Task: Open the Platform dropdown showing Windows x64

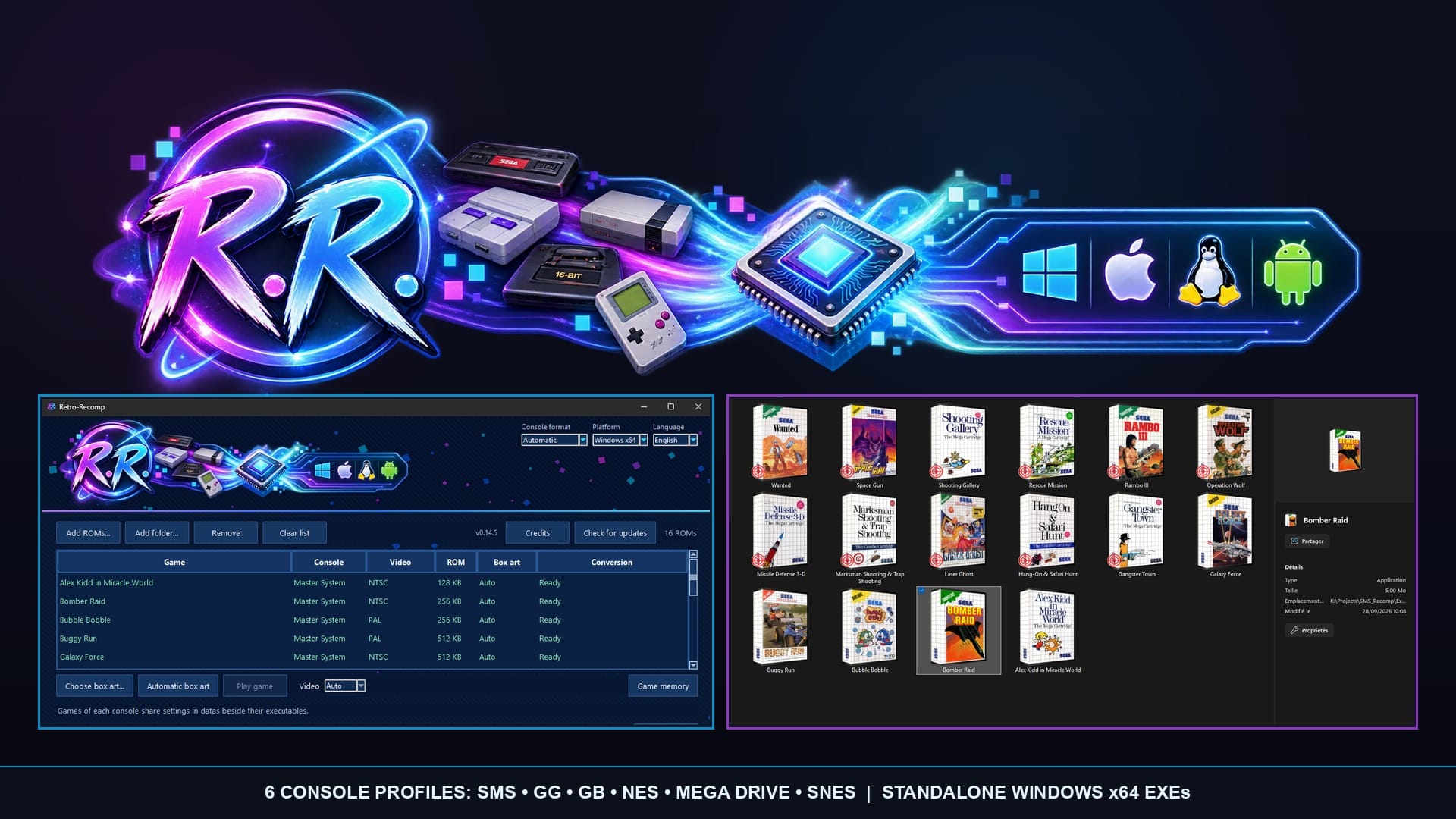Action: (x=620, y=441)
